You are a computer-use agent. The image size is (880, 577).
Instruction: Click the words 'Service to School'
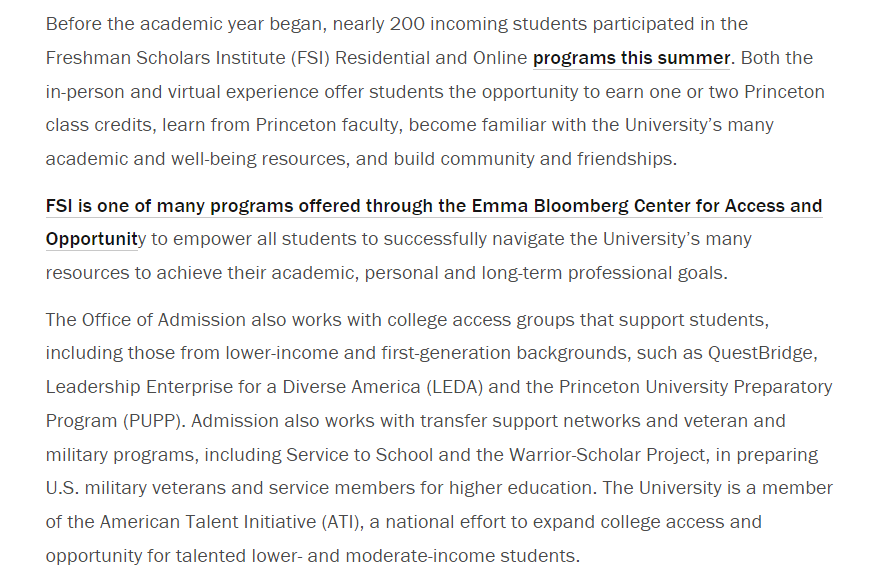359,455
